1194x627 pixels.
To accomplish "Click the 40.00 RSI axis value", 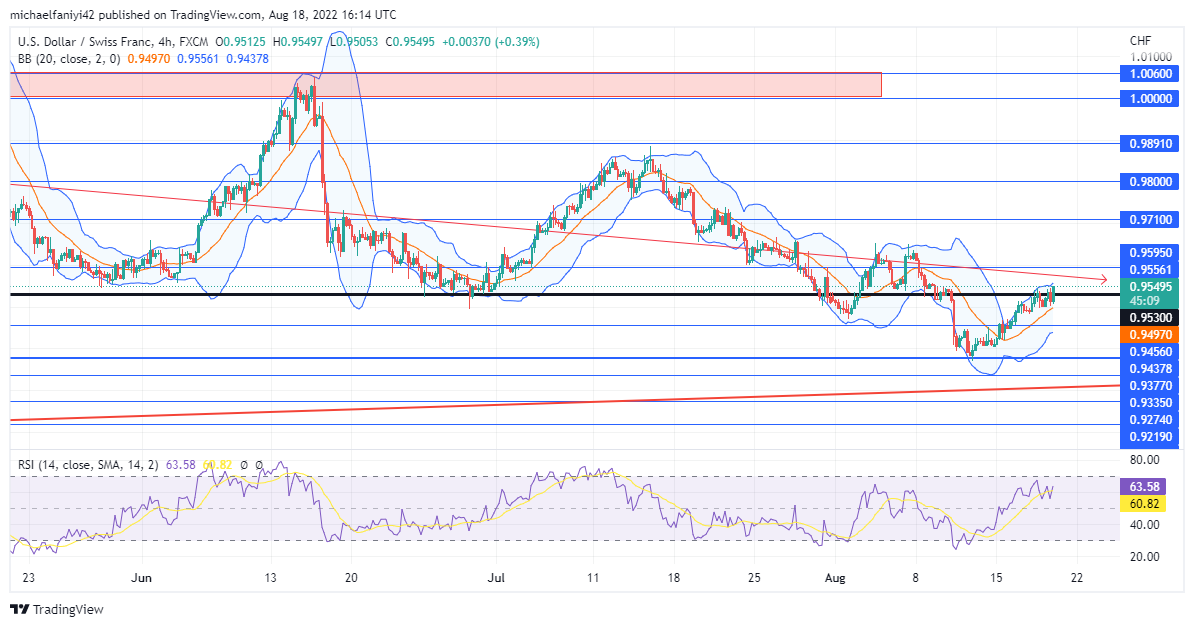I will click(1145, 525).
